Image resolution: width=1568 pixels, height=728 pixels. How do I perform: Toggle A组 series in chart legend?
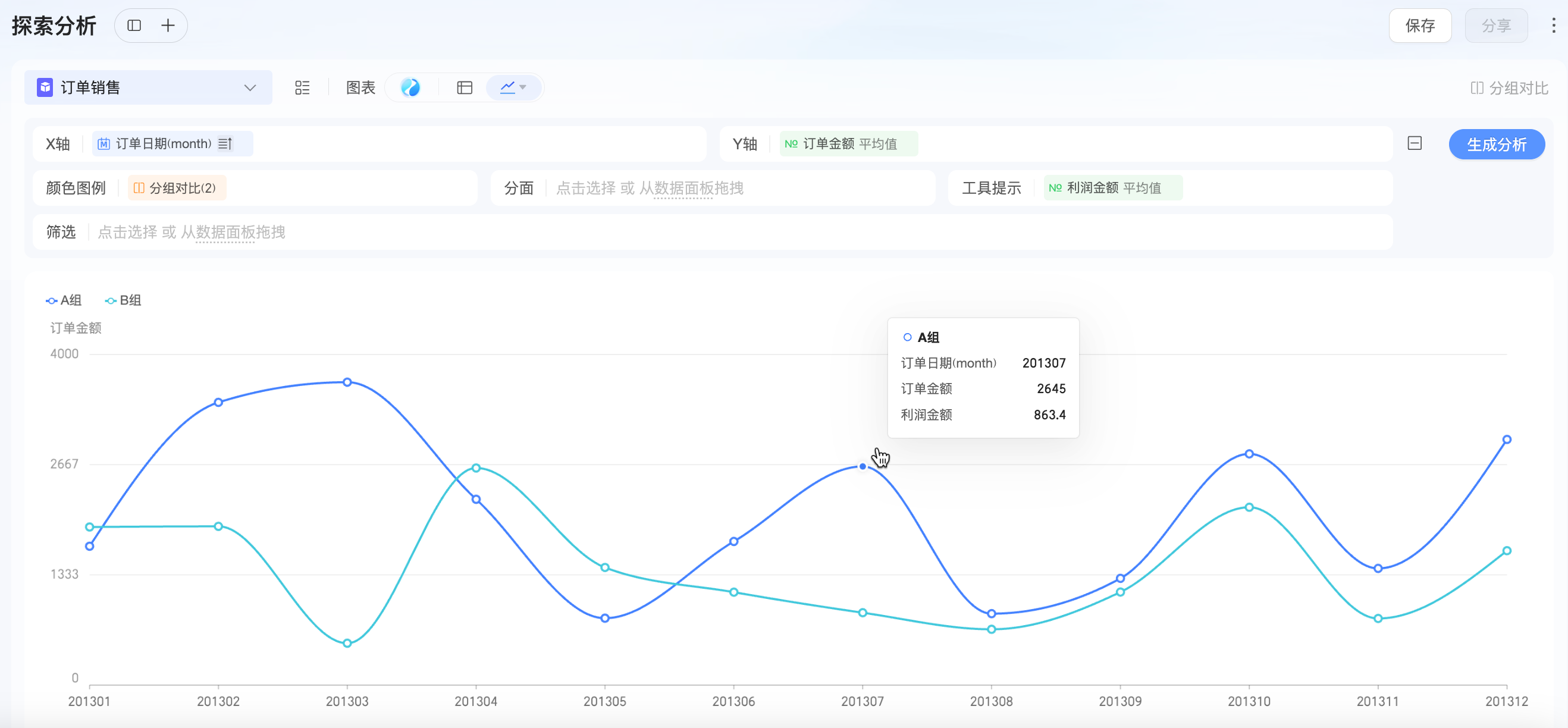pos(64,300)
